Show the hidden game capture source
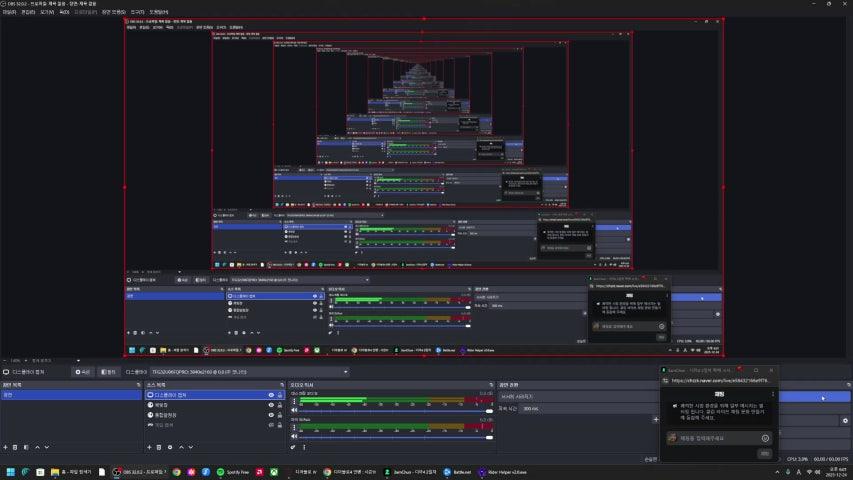 (x=271, y=425)
